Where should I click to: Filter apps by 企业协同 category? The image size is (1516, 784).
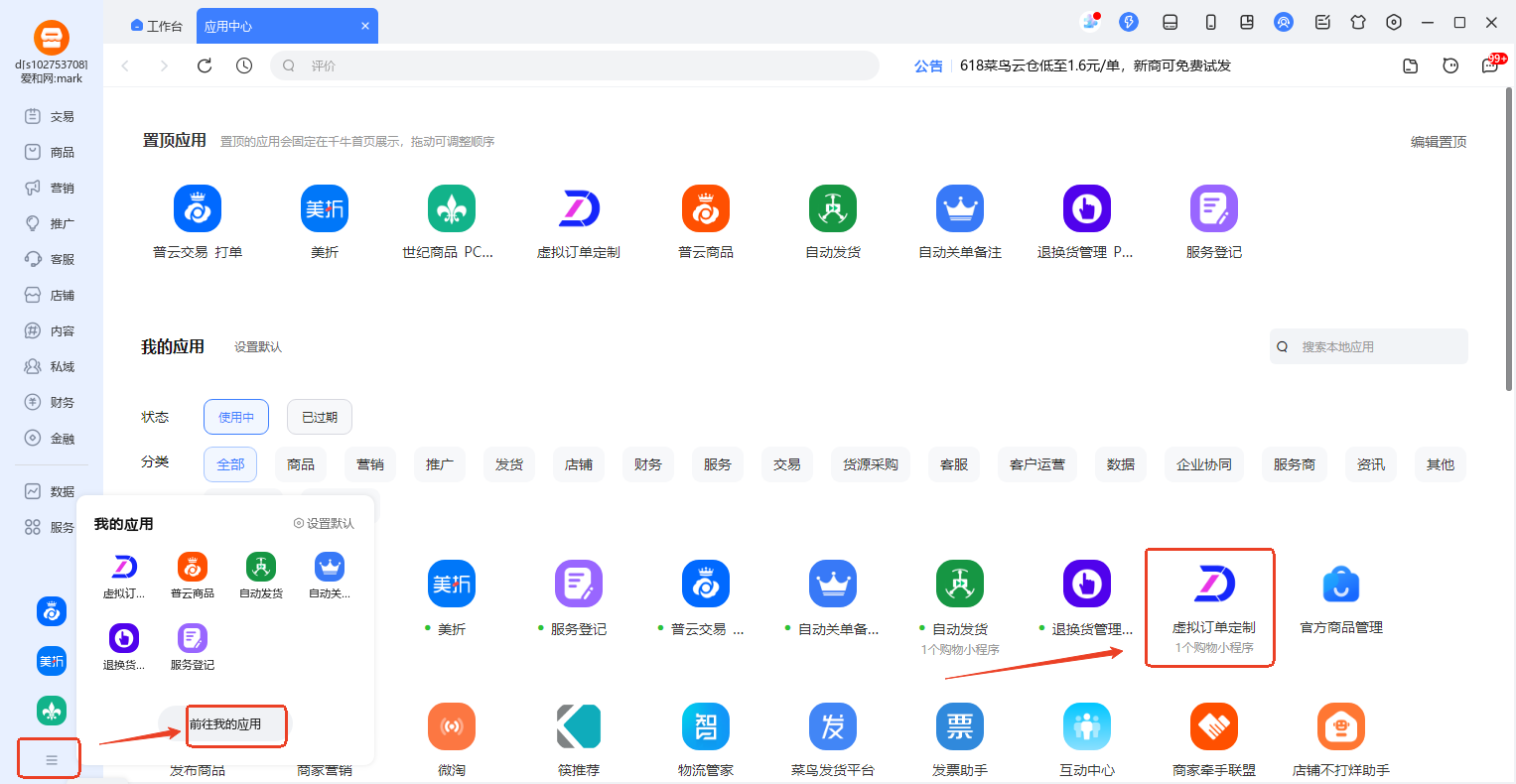[1204, 464]
